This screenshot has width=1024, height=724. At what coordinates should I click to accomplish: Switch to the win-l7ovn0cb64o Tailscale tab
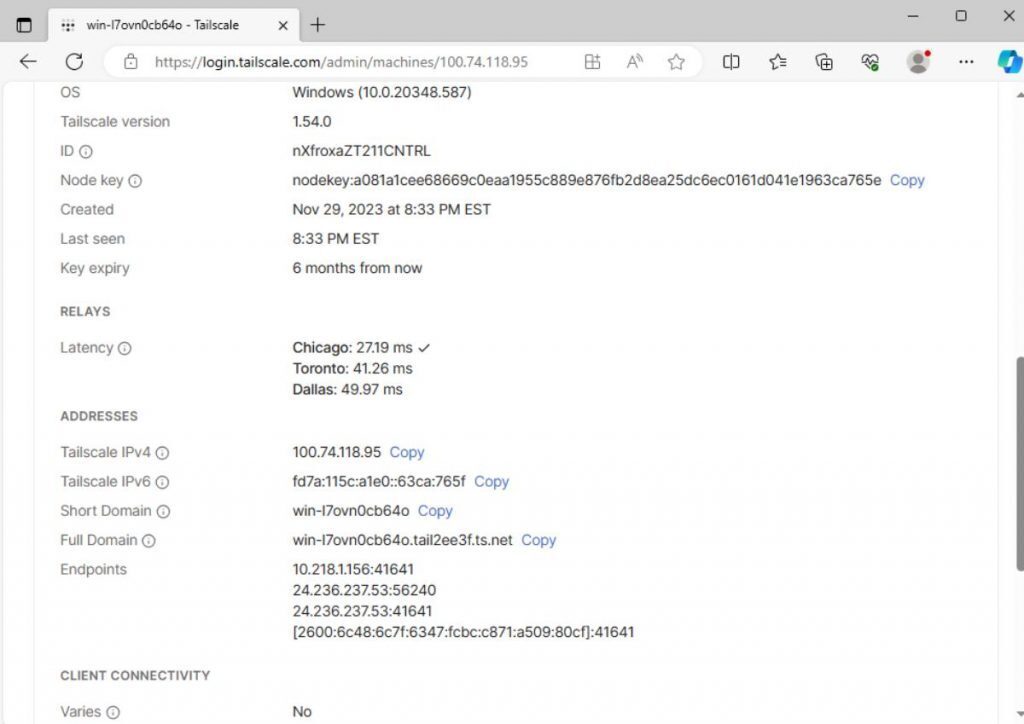point(160,24)
